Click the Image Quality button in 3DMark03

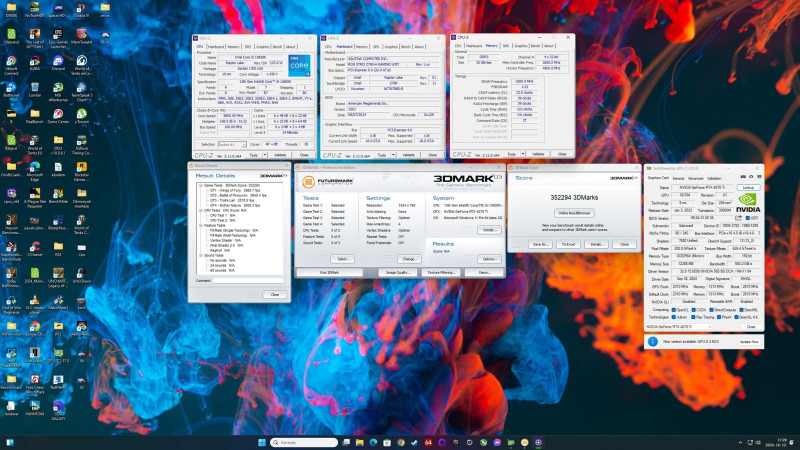point(398,272)
